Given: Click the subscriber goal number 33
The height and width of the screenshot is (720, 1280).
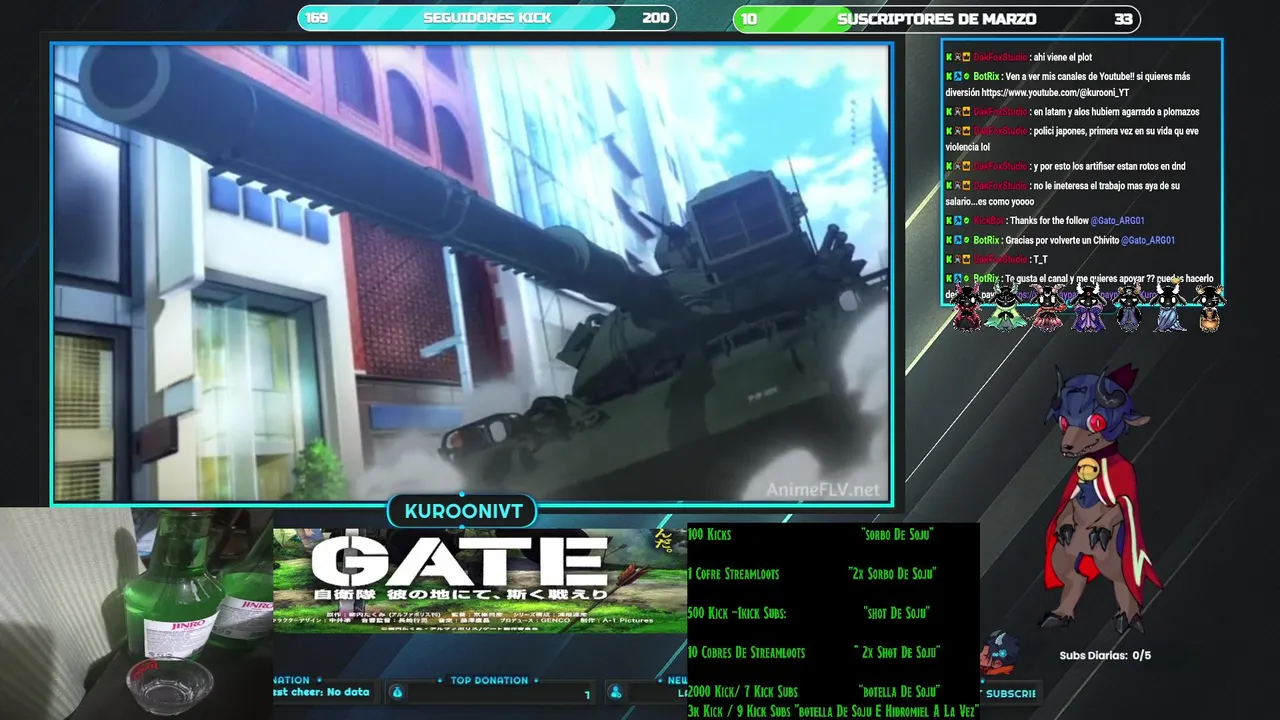Looking at the screenshot, I should tap(1123, 18).
